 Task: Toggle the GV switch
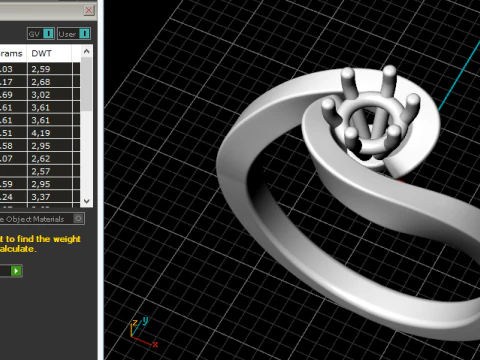(41, 34)
